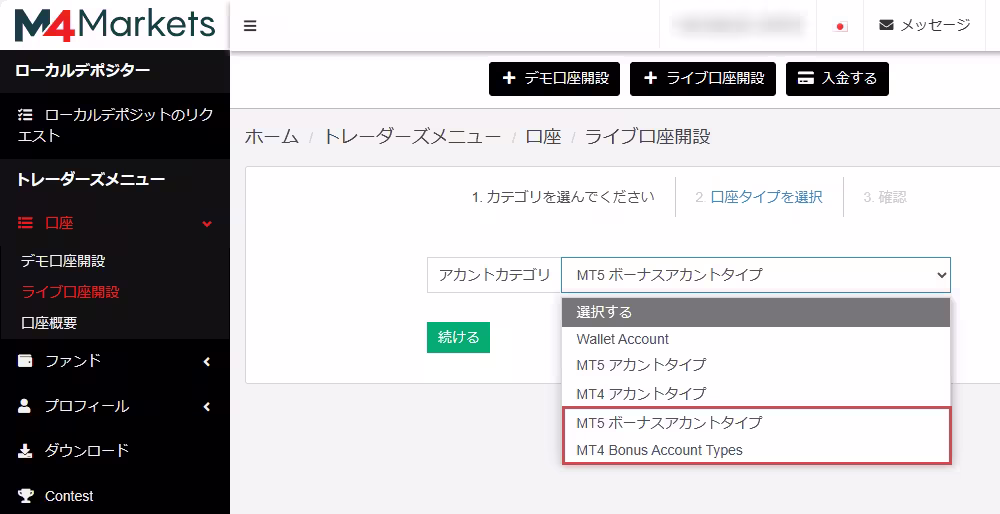Open メッセージ in the header
Viewport: 1000px width, 514px height.
[925, 25]
